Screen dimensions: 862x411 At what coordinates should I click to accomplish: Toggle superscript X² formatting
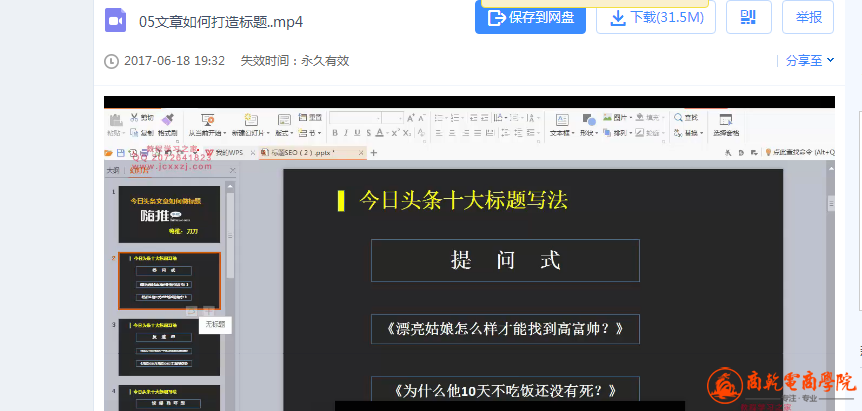coord(395,133)
